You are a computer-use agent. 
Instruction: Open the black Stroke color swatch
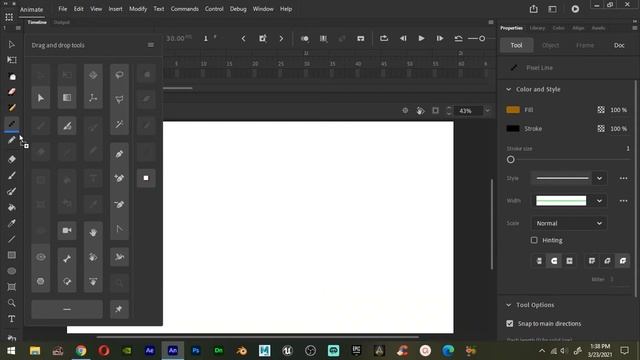coord(513,129)
